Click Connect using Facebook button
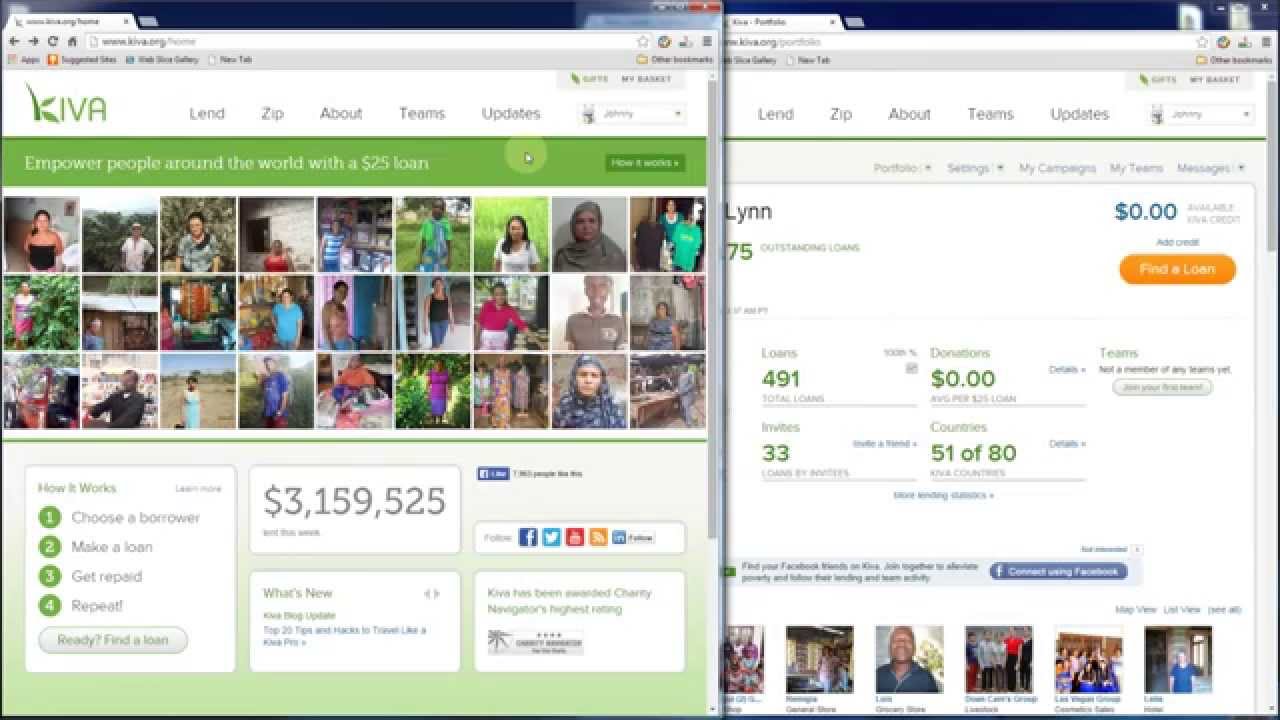The width and height of the screenshot is (1280, 720). 1059,571
